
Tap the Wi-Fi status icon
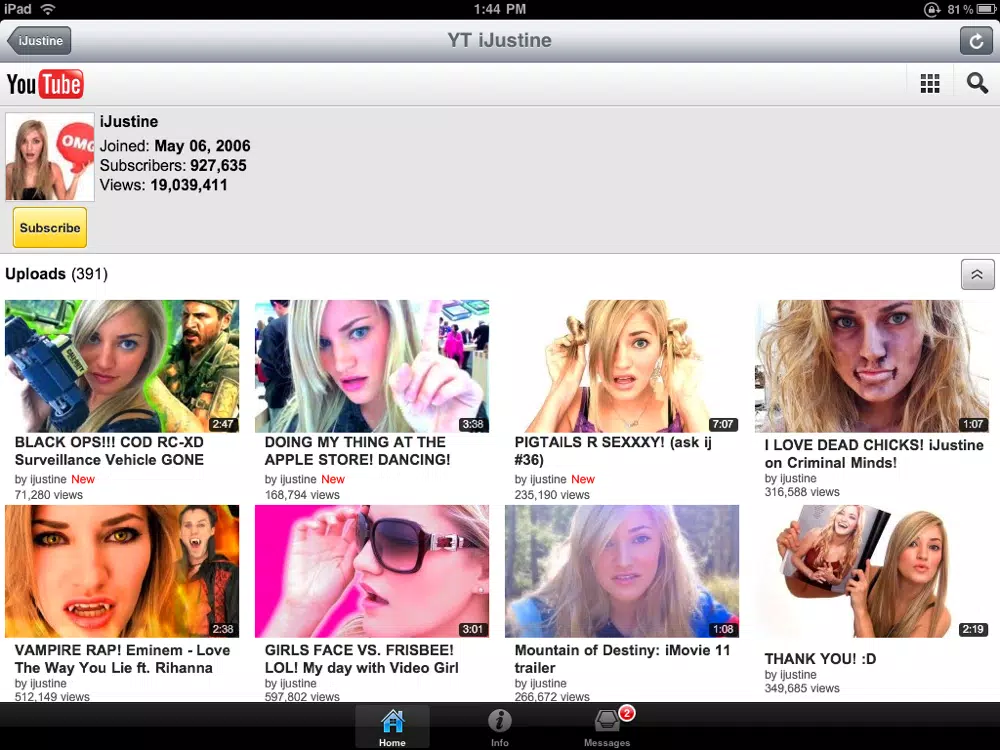(x=48, y=9)
